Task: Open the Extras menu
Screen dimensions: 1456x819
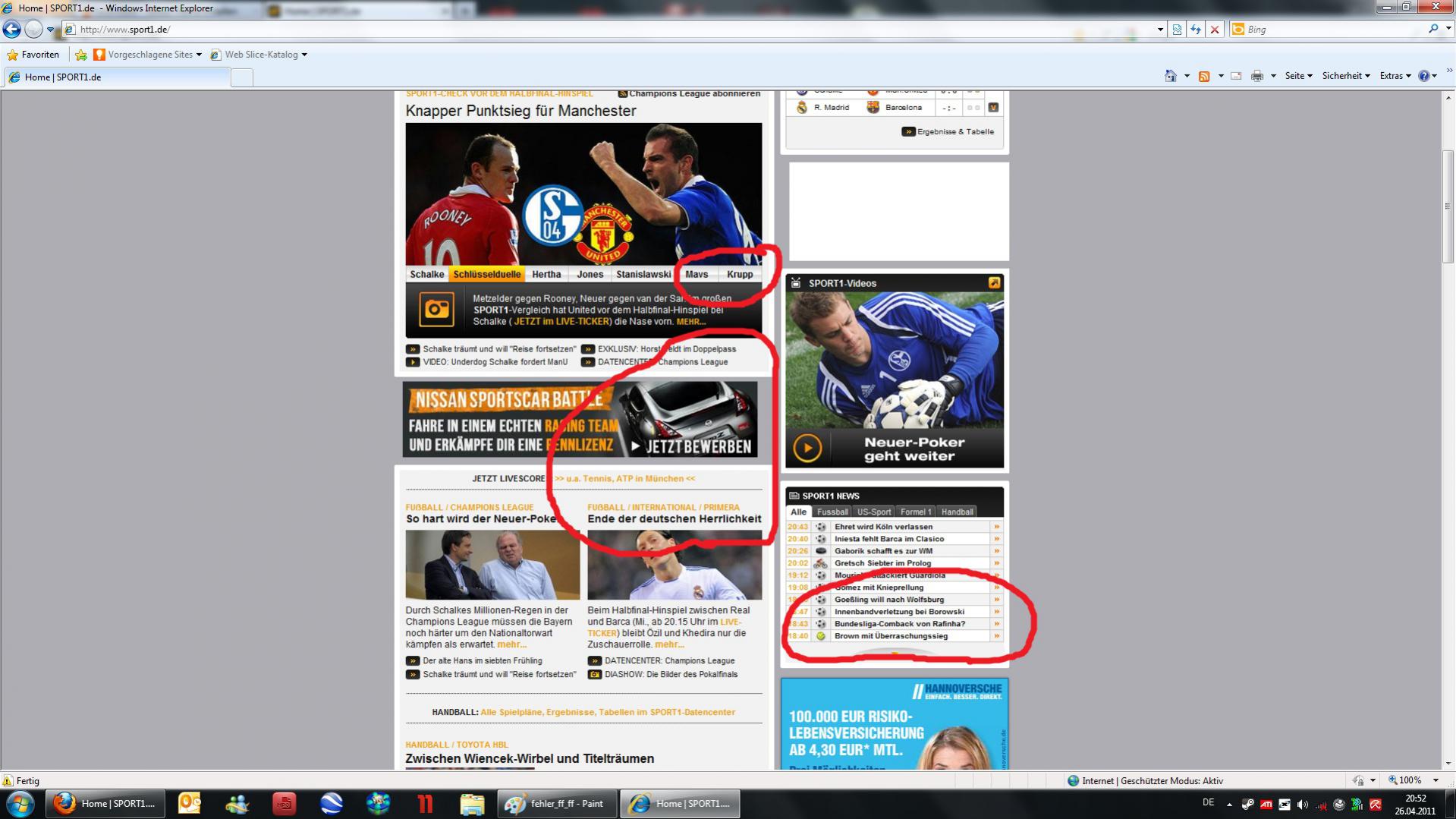Action: [x=1395, y=76]
